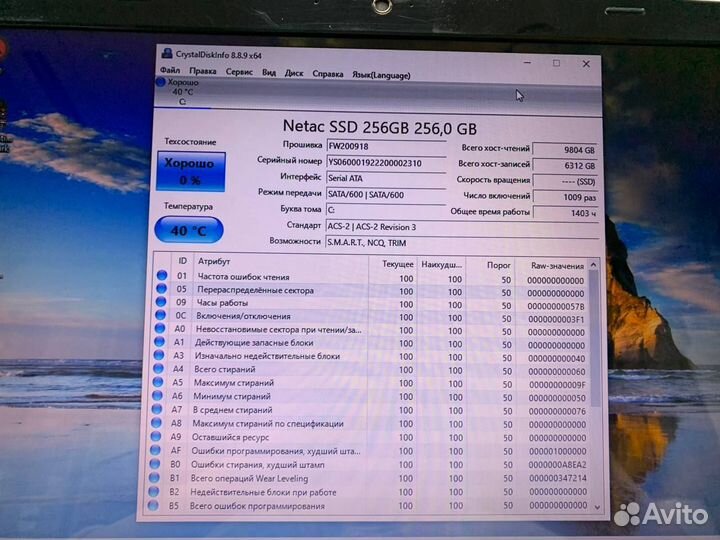
Task: Select the row Включения/отключения
Action: pyautogui.click(x=371, y=317)
